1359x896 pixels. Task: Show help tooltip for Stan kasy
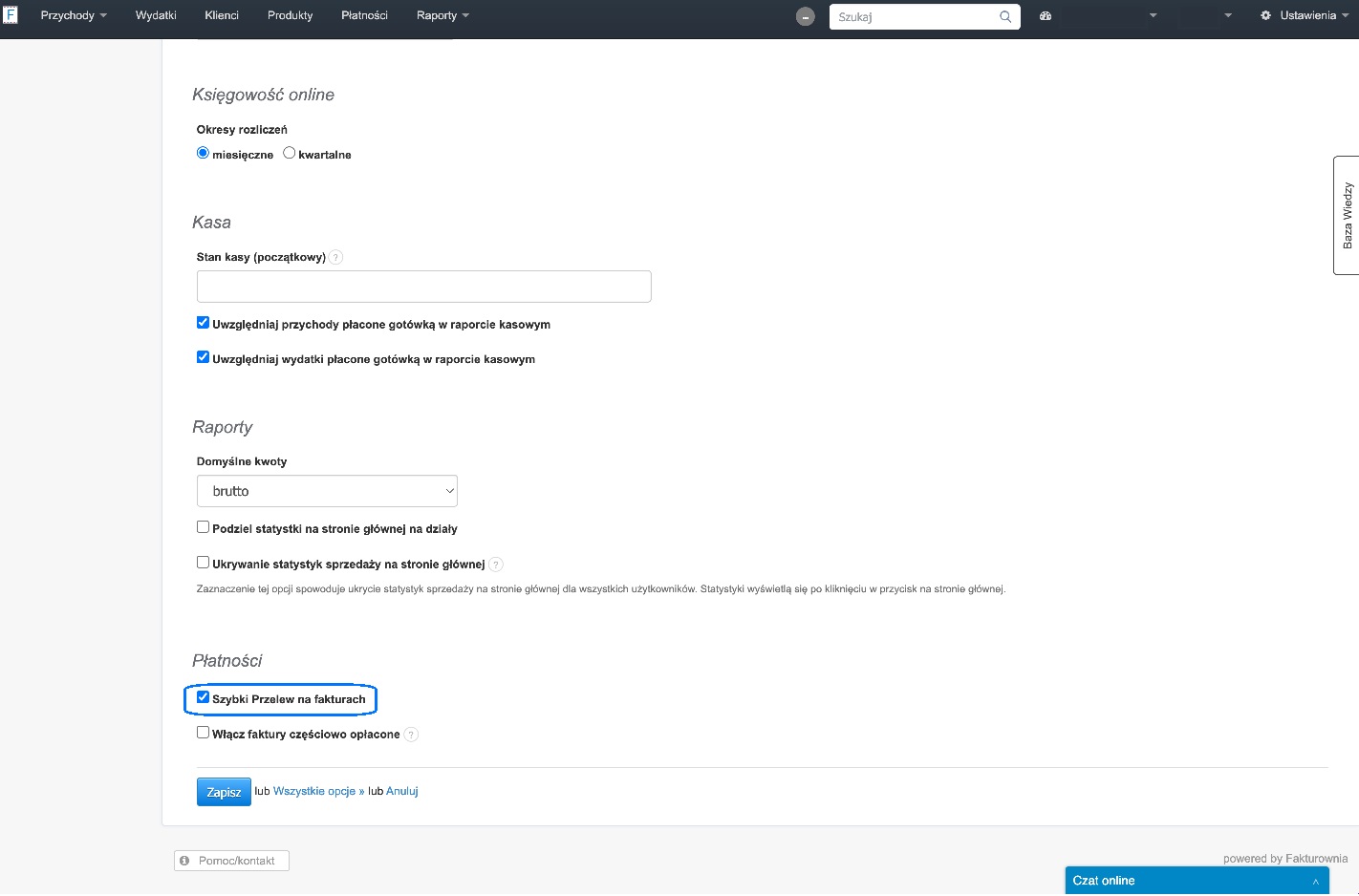point(335,257)
